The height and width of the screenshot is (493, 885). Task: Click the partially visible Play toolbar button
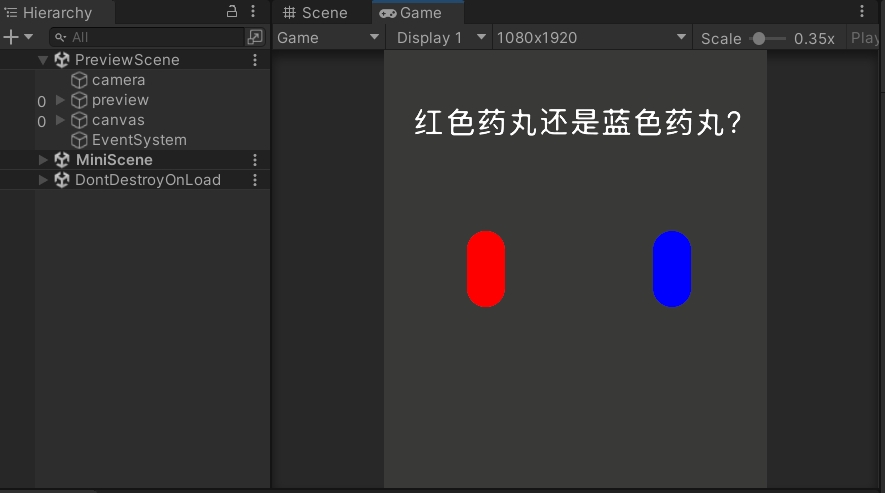(x=864, y=38)
